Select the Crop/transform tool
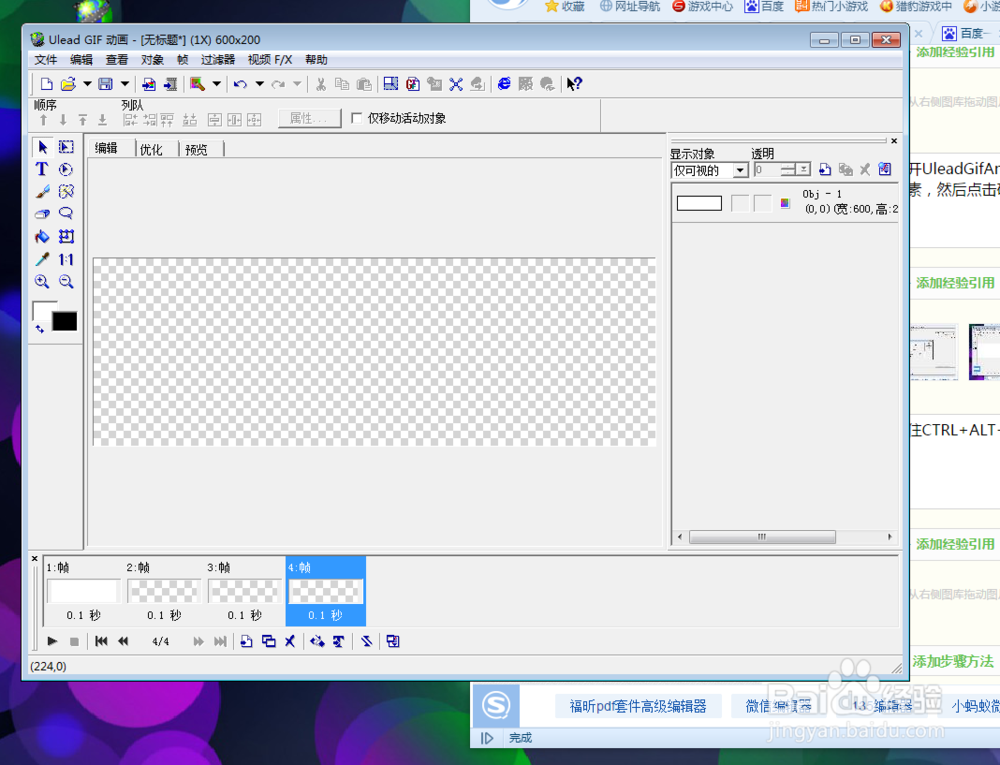This screenshot has height=765, width=1000. point(66,237)
